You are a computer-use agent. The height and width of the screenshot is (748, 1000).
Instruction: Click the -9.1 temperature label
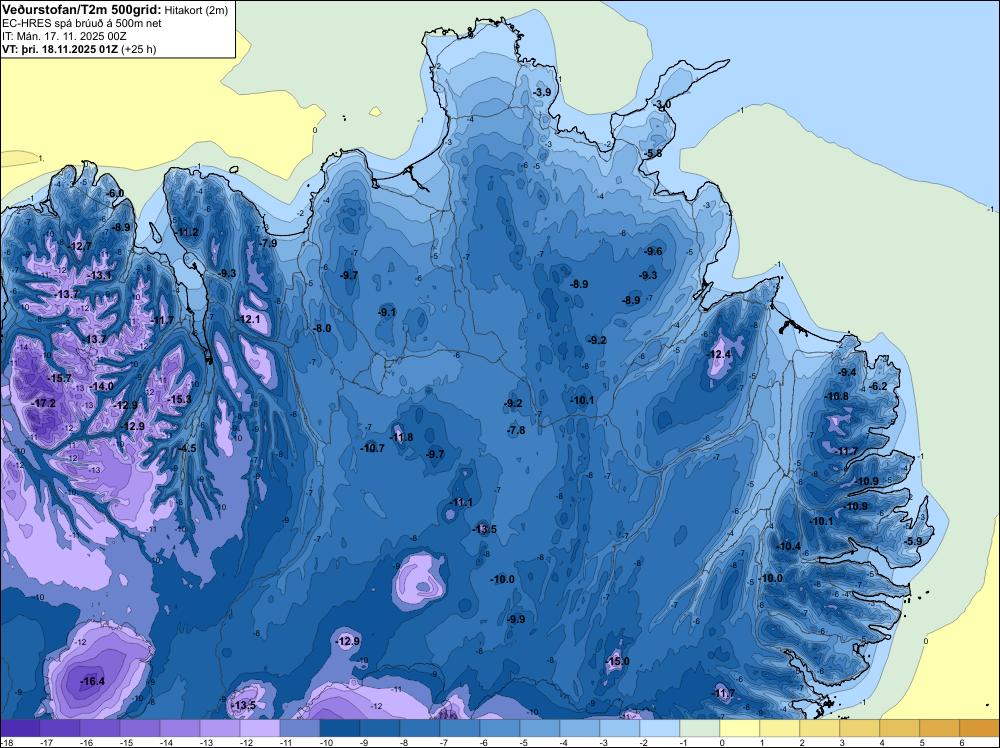click(x=387, y=312)
